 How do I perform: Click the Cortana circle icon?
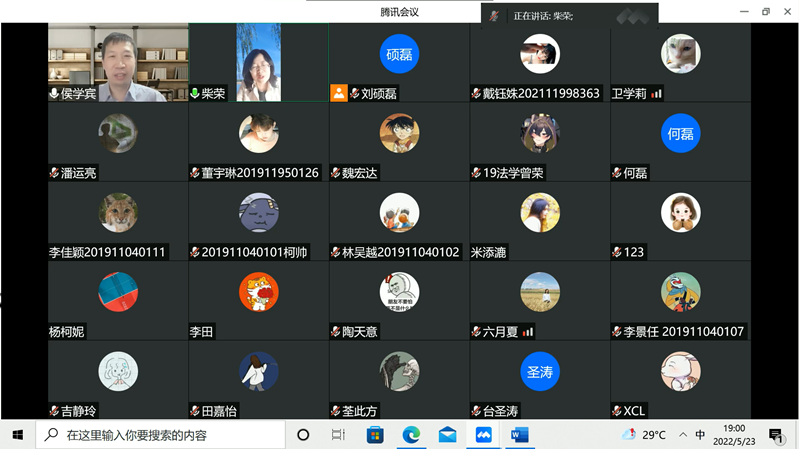click(x=304, y=435)
